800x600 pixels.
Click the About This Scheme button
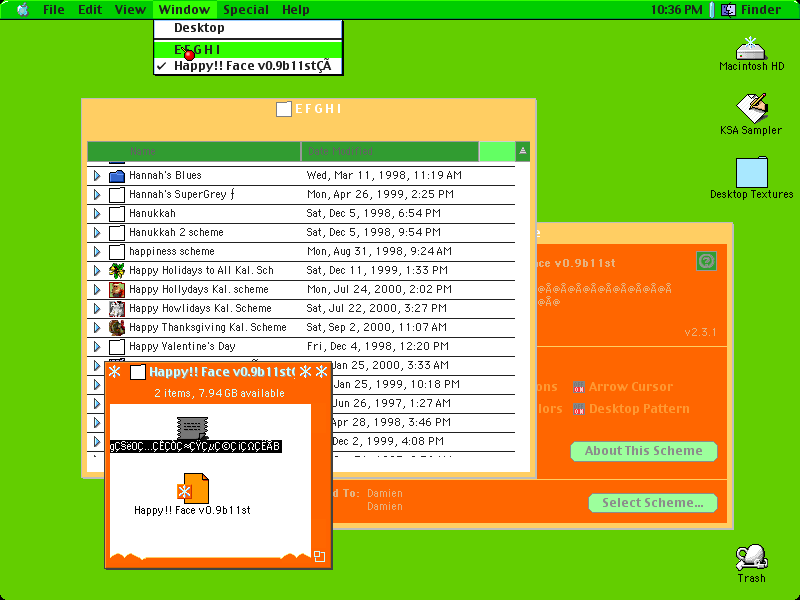[x=644, y=451]
